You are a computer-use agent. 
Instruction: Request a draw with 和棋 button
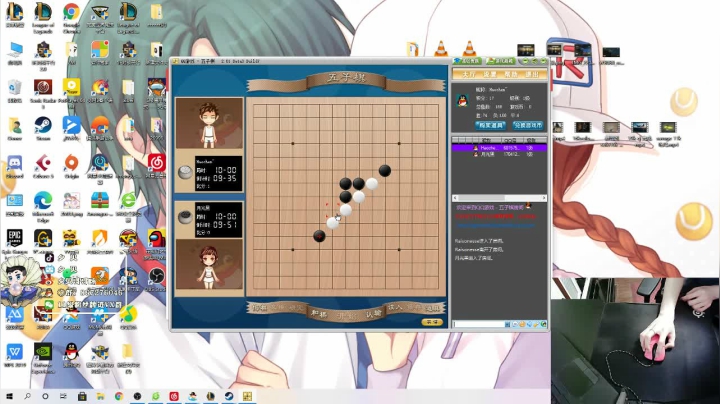coord(319,314)
